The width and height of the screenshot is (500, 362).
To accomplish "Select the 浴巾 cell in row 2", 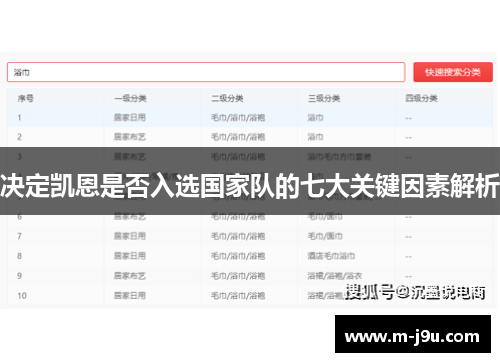I will (x=315, y=137).
